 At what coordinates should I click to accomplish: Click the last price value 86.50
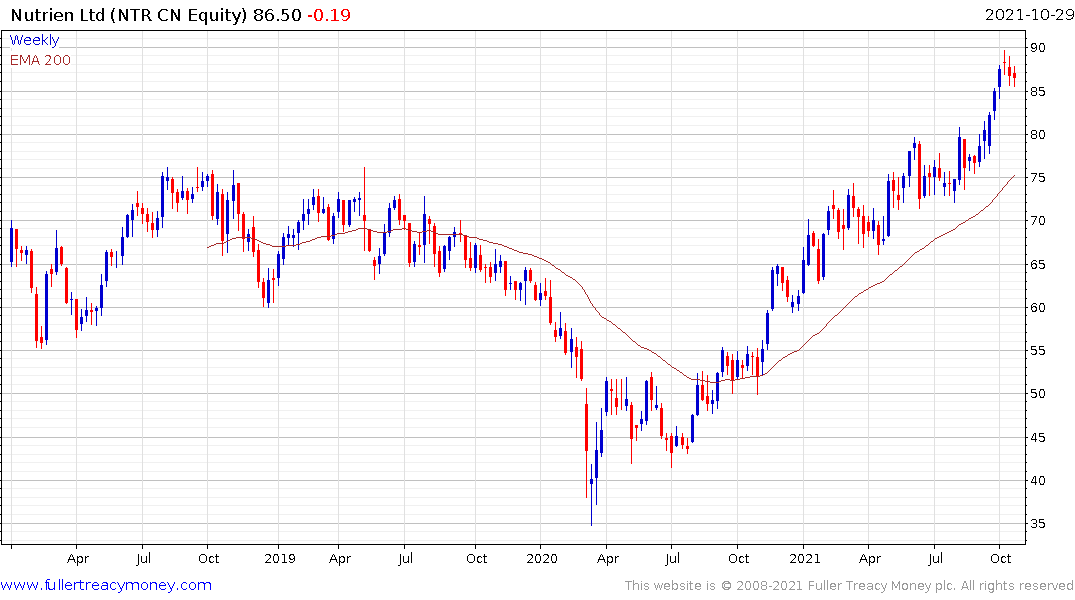pos(277,15)
